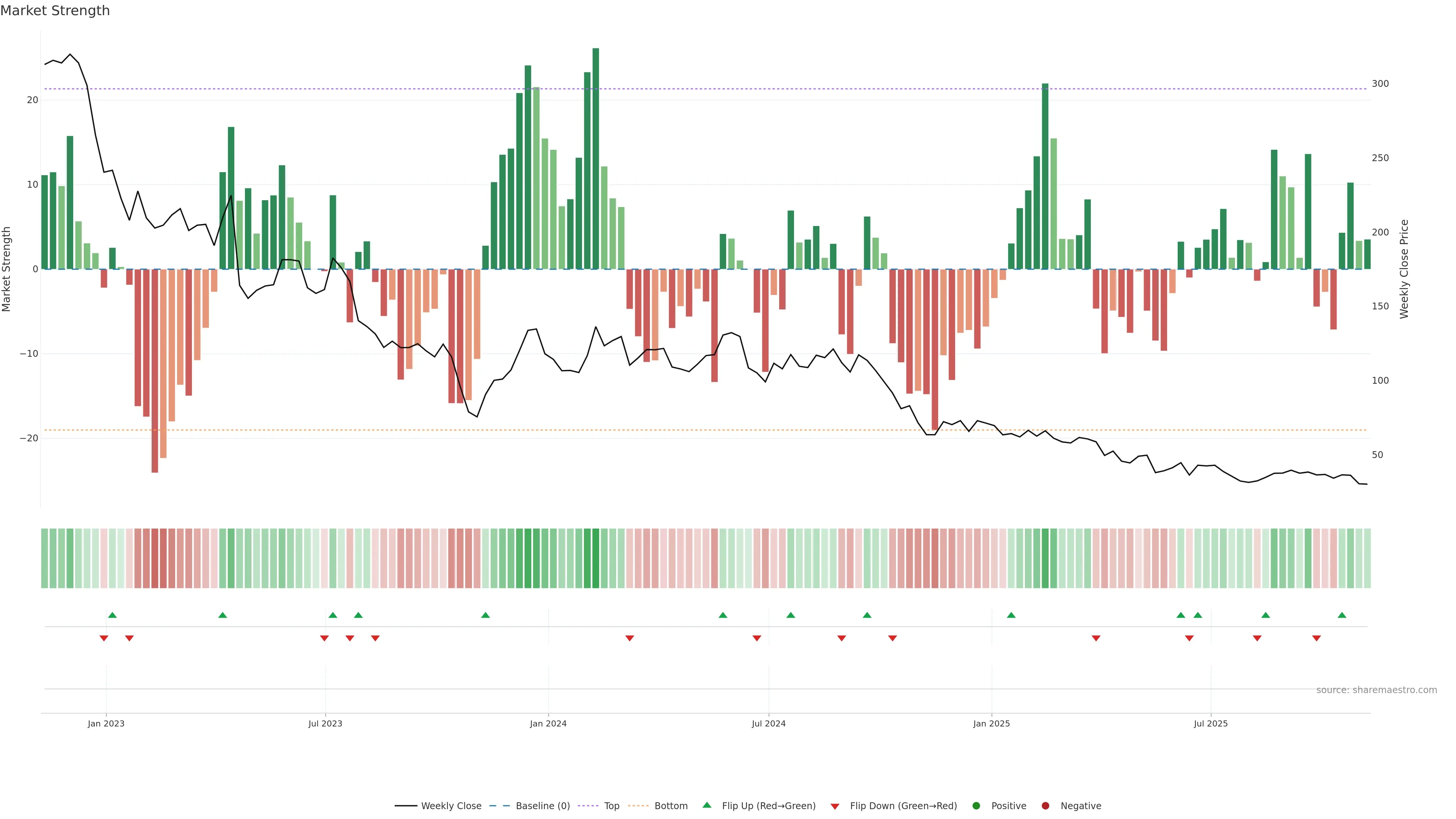The image size is (1456, 819).
Task: Click the Positive green circle legend icon
Action: (x=976, y=806)
